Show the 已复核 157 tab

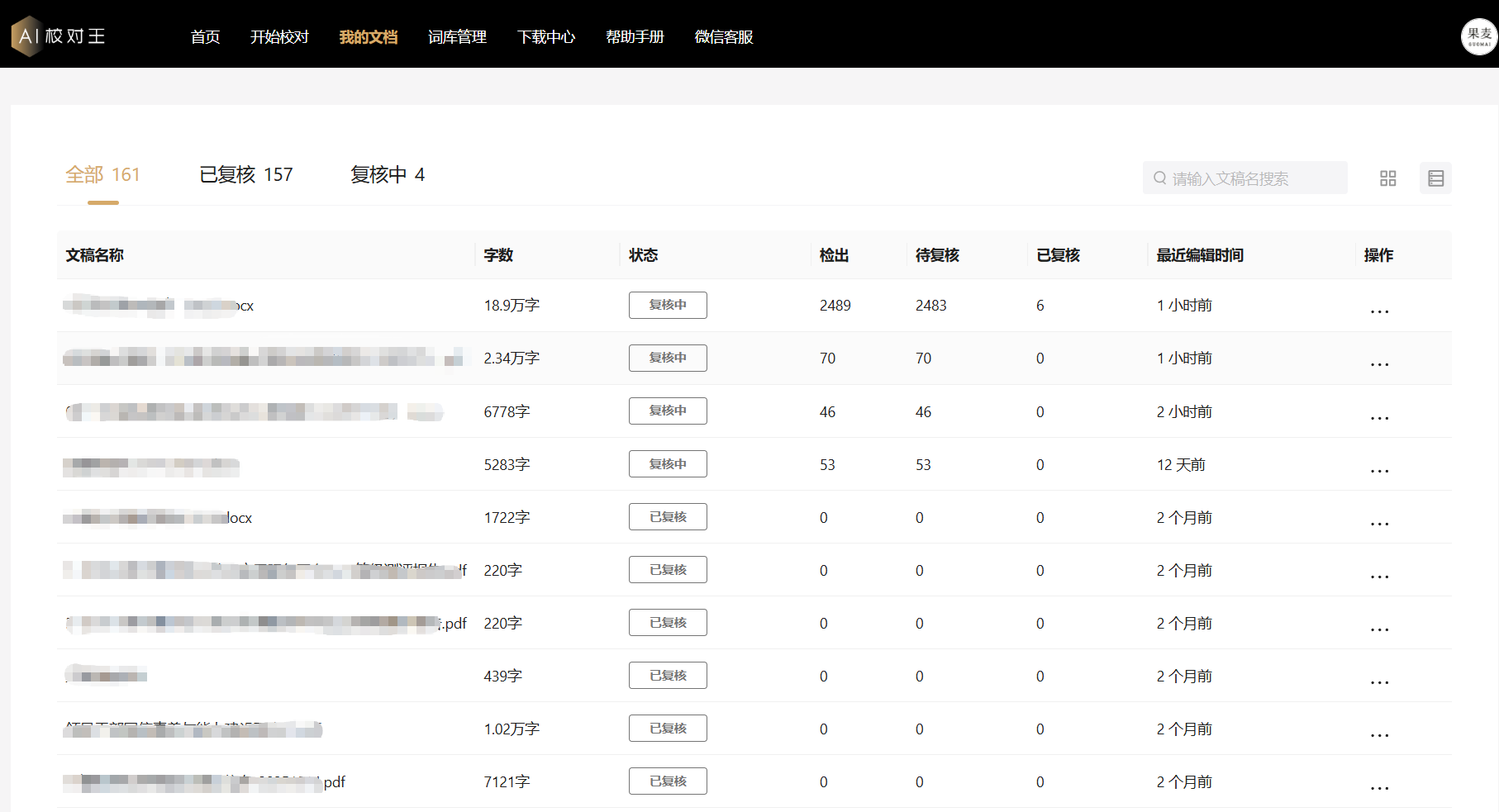click(246, 175)
